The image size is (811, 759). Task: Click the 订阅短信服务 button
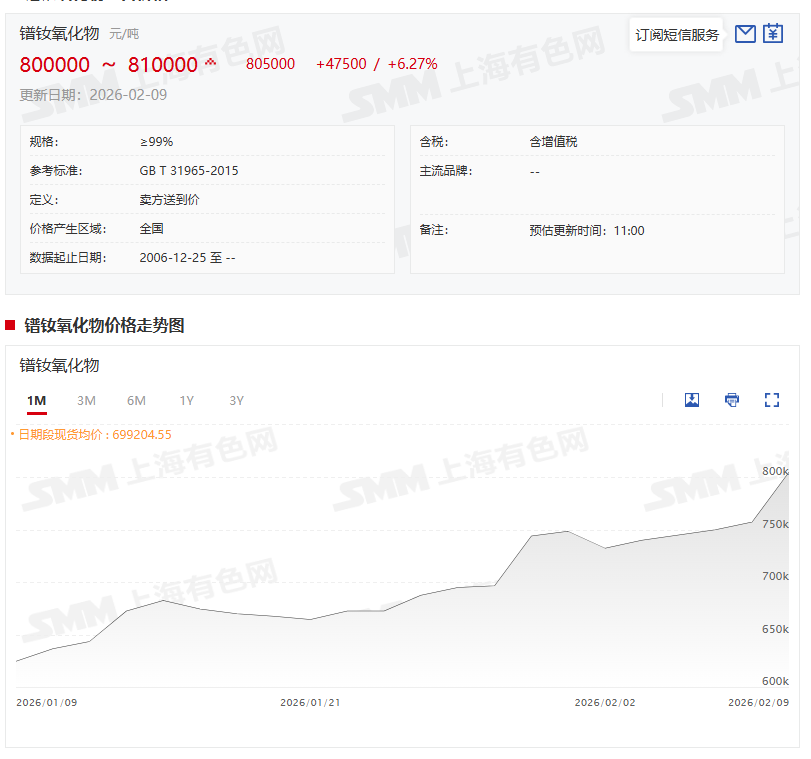pyautogui.click(x=677, y=35)
